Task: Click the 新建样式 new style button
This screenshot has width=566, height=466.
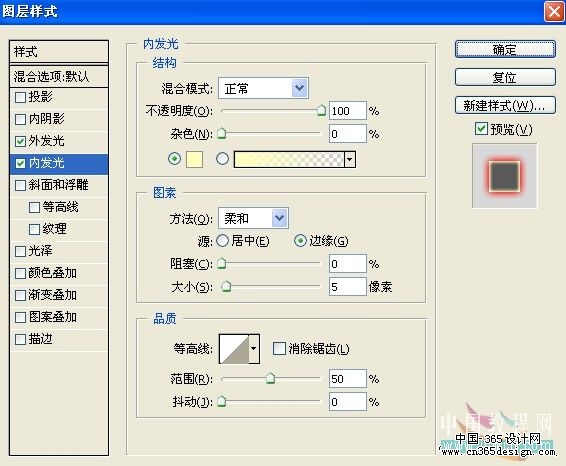Action: pos(505,105)
